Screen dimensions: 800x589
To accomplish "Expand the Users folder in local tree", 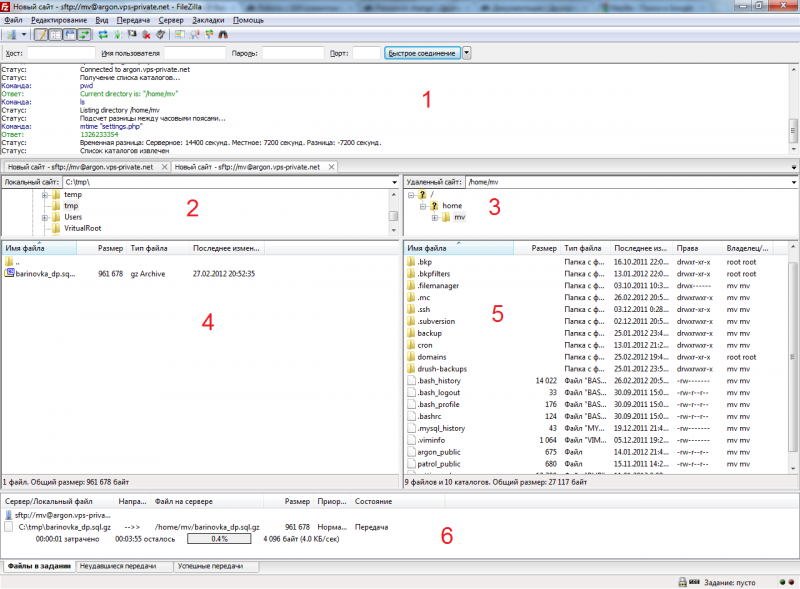I will point(45,217).
